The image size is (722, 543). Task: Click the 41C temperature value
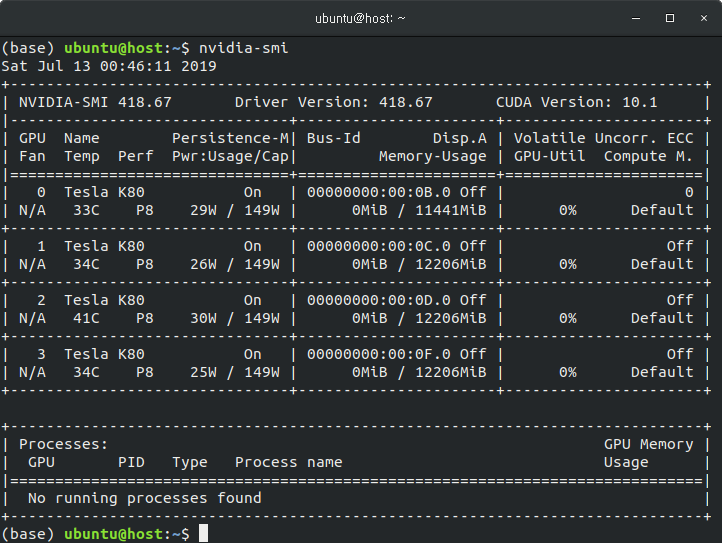87,318
